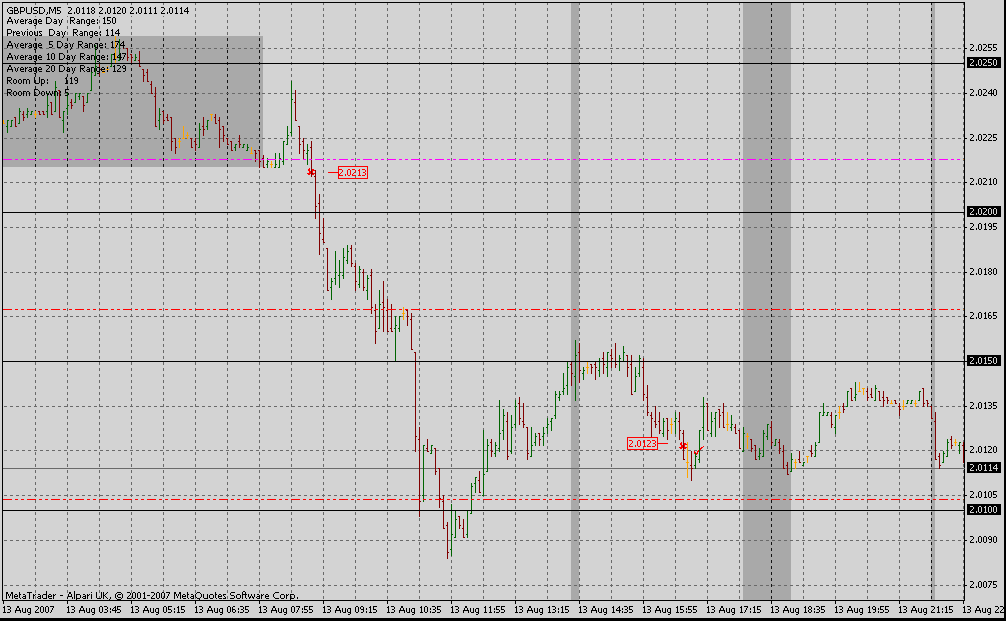Click the 2.0105 price axis label
The image size is (1006, 621).
[984, 495]
